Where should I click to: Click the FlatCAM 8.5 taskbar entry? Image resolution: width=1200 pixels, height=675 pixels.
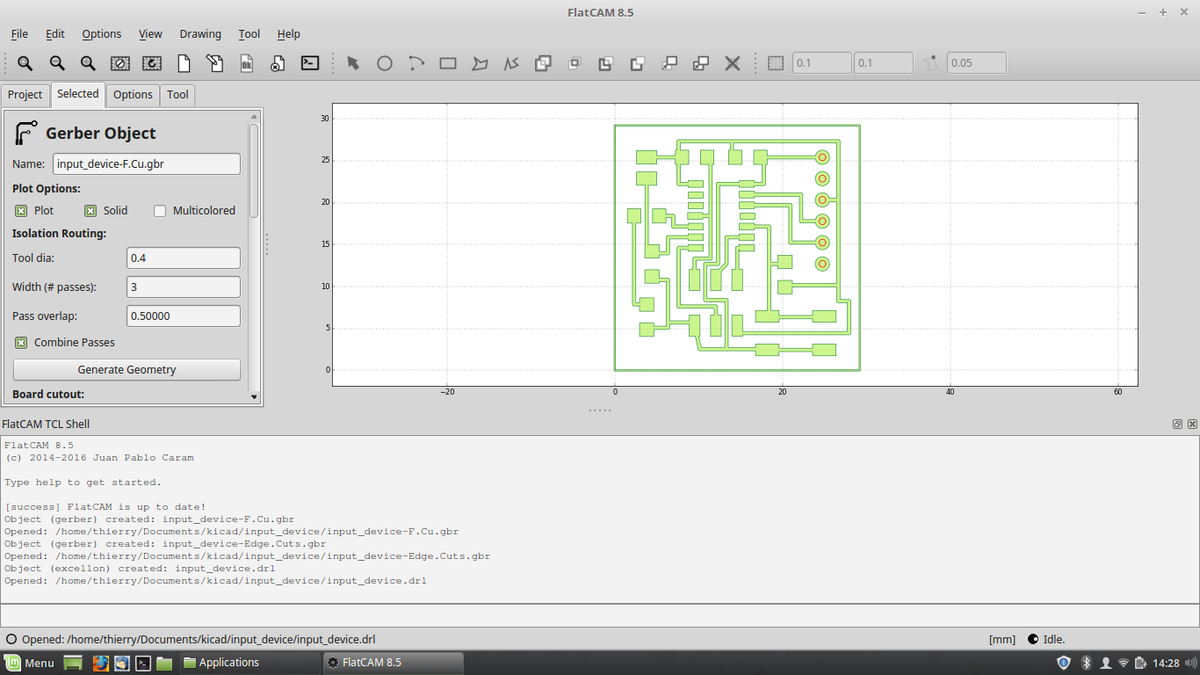[393, 663]
